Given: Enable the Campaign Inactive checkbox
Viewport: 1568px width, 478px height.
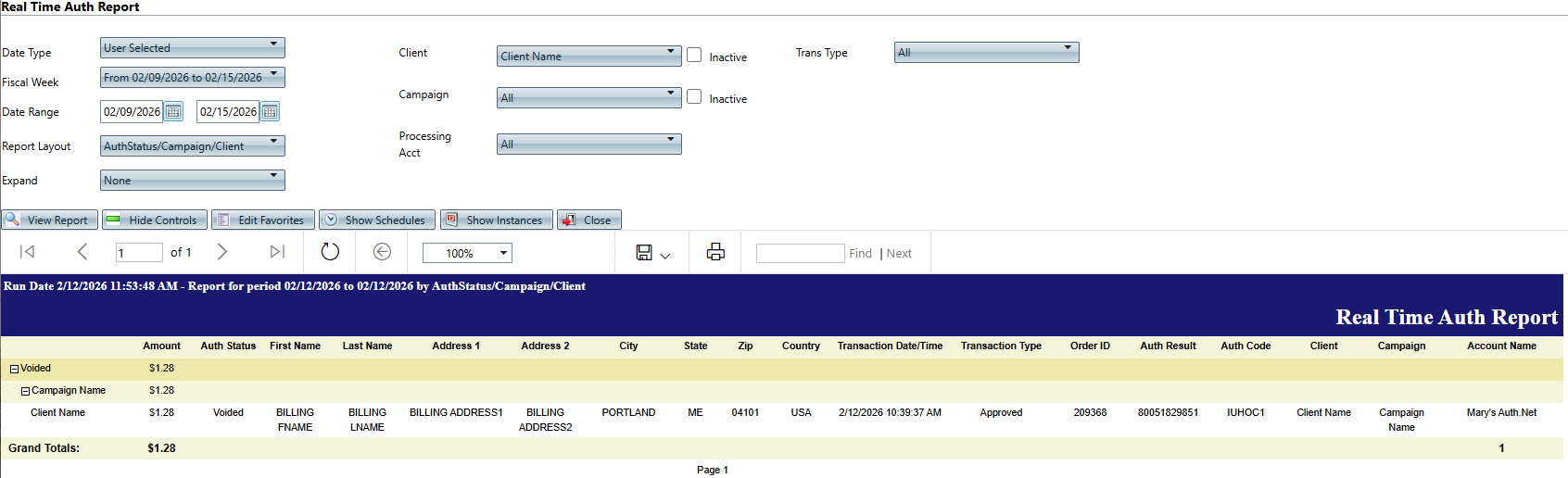Looking at the screenshot, I should coord(694,96).
